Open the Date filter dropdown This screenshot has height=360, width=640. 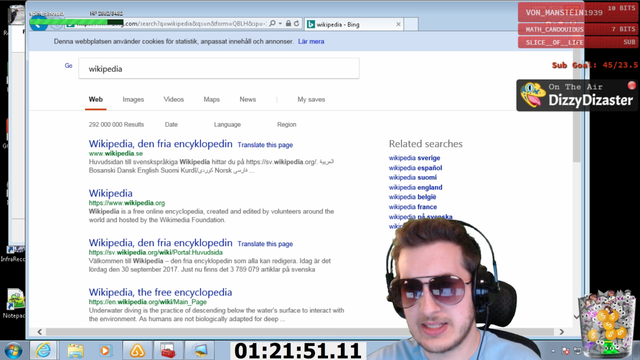[171, 124]
